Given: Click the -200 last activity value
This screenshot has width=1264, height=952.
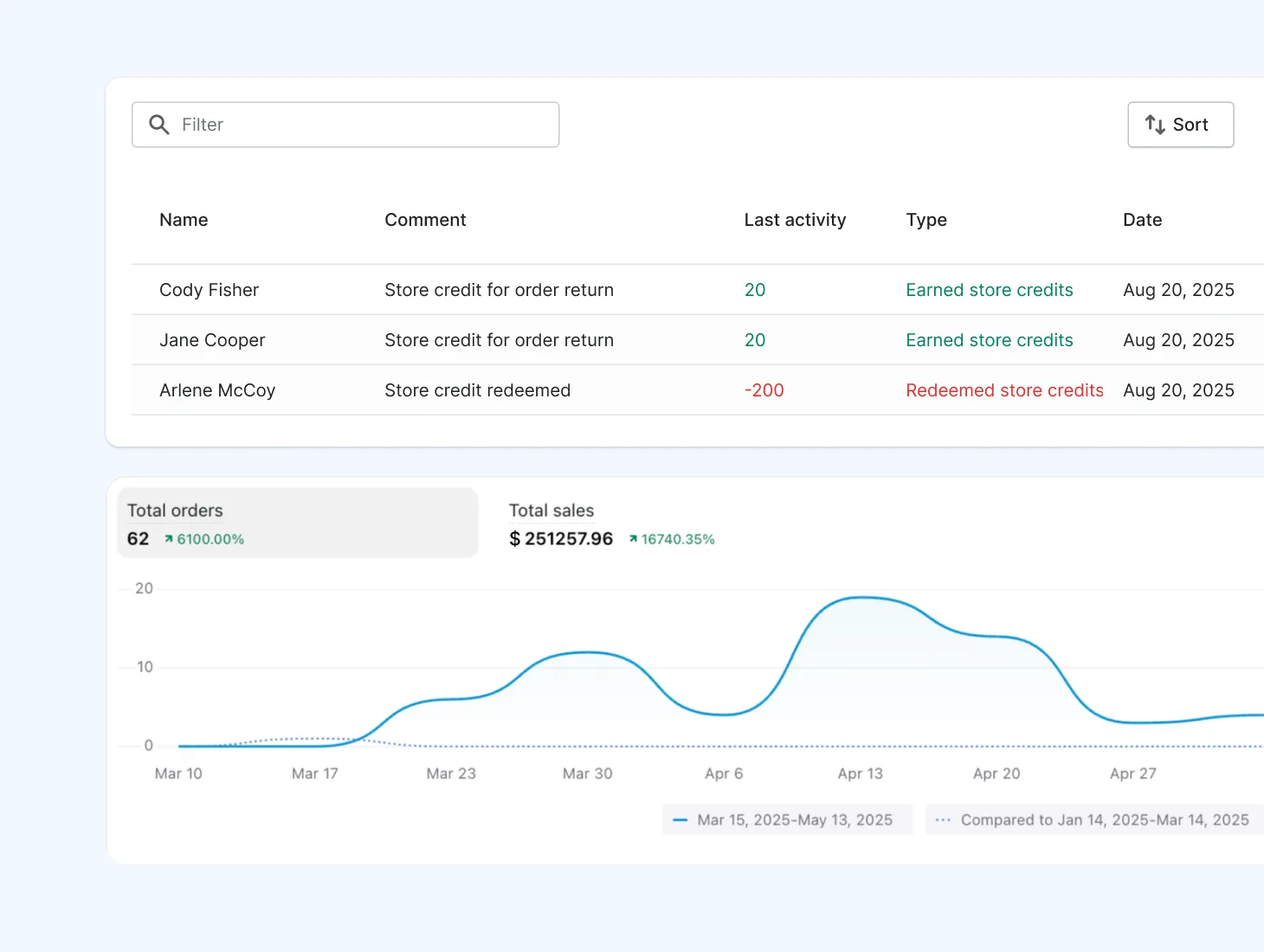Looking at the screenshot, I should point(764,390).
